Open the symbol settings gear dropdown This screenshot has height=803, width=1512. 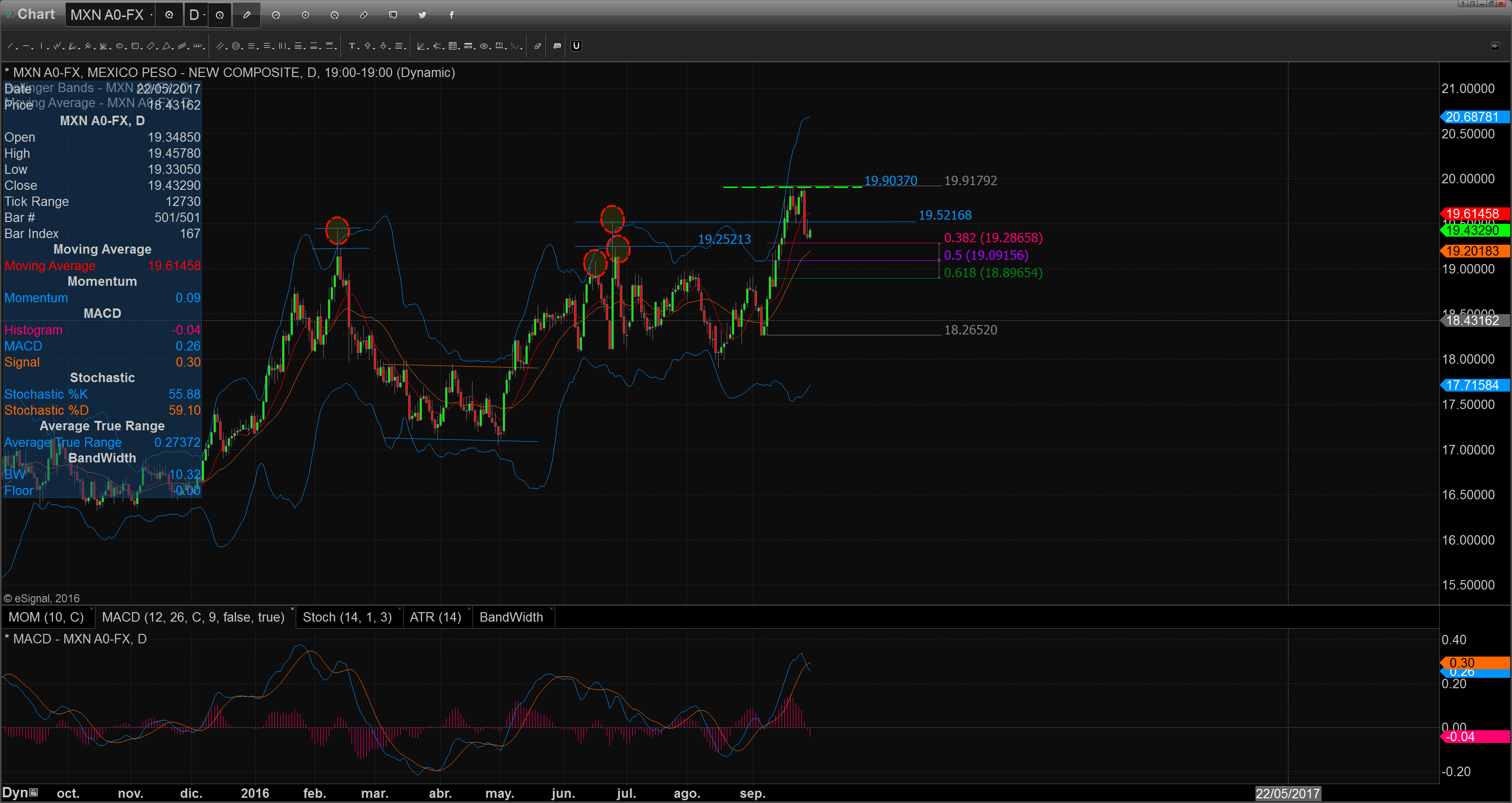(x=169, y=15)
